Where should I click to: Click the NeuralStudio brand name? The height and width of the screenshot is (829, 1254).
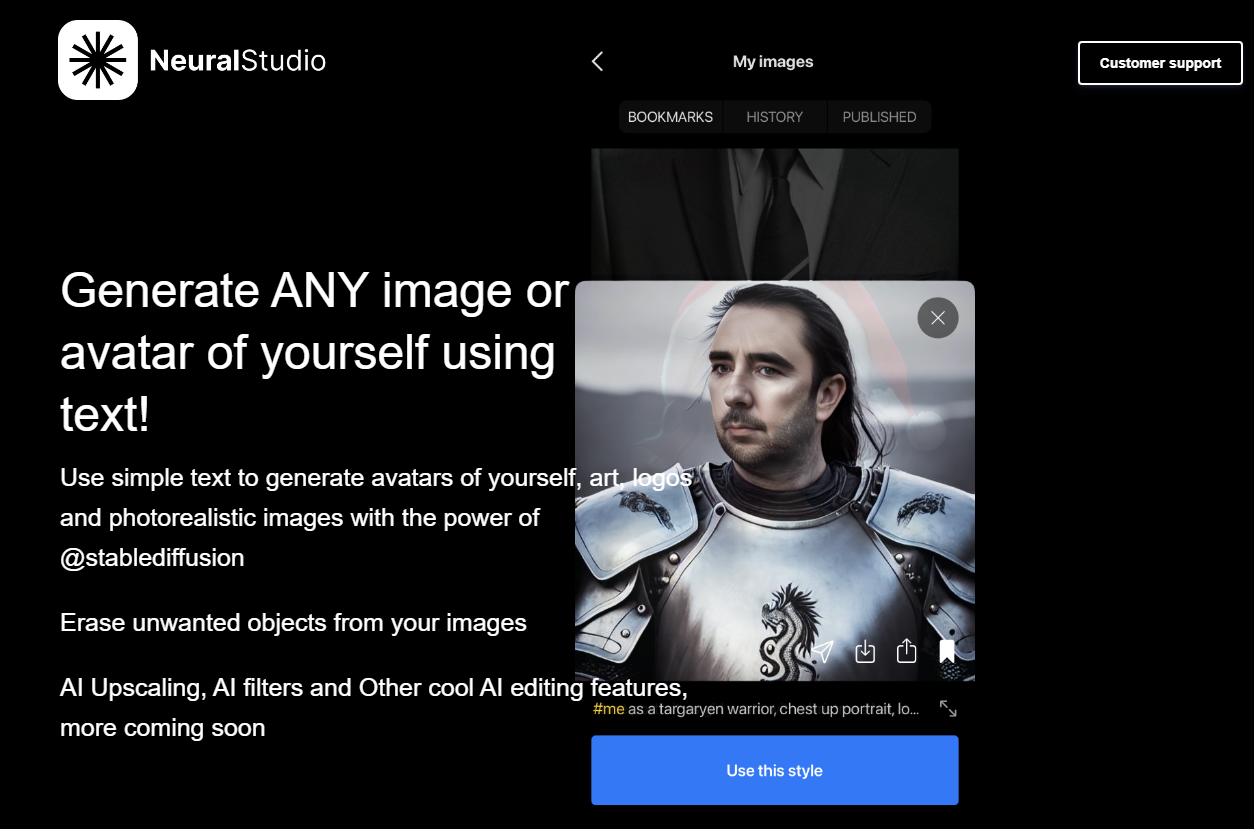pyautogui.click(x=238, y=61)
